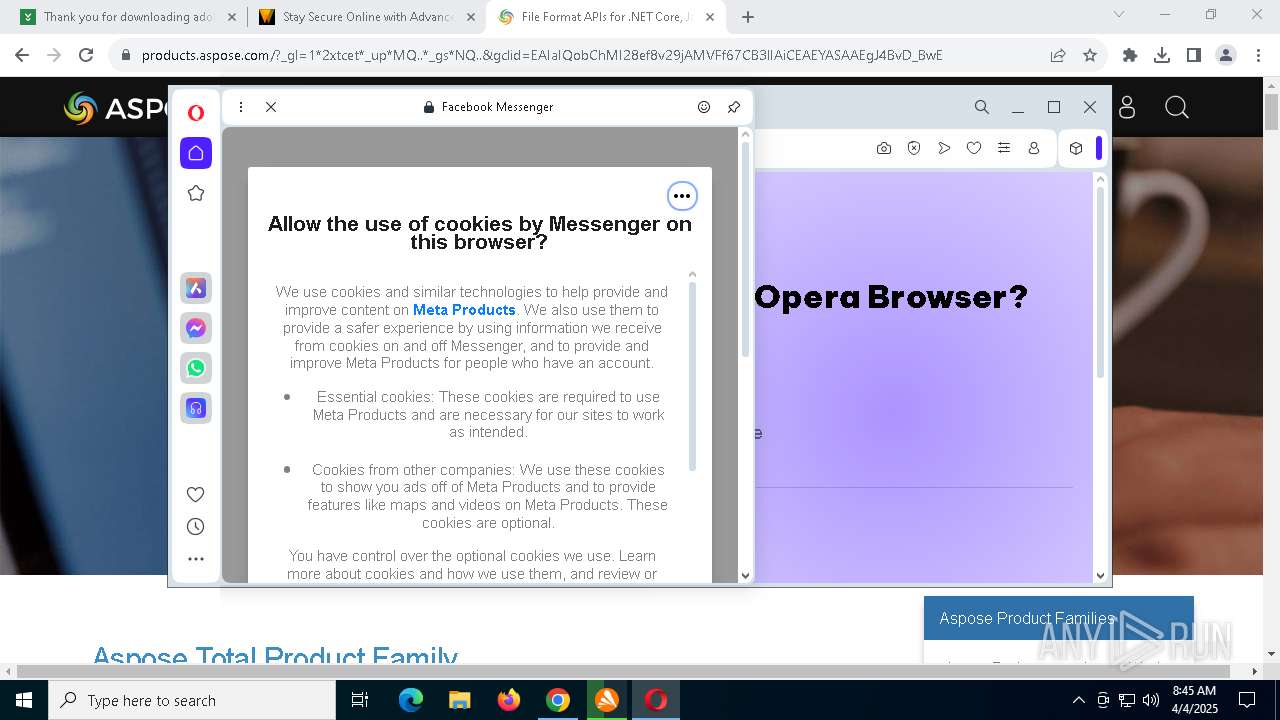Open a new Chrome tab
Viewport: 1280px width, 720px height.
[x=748, y=17]
